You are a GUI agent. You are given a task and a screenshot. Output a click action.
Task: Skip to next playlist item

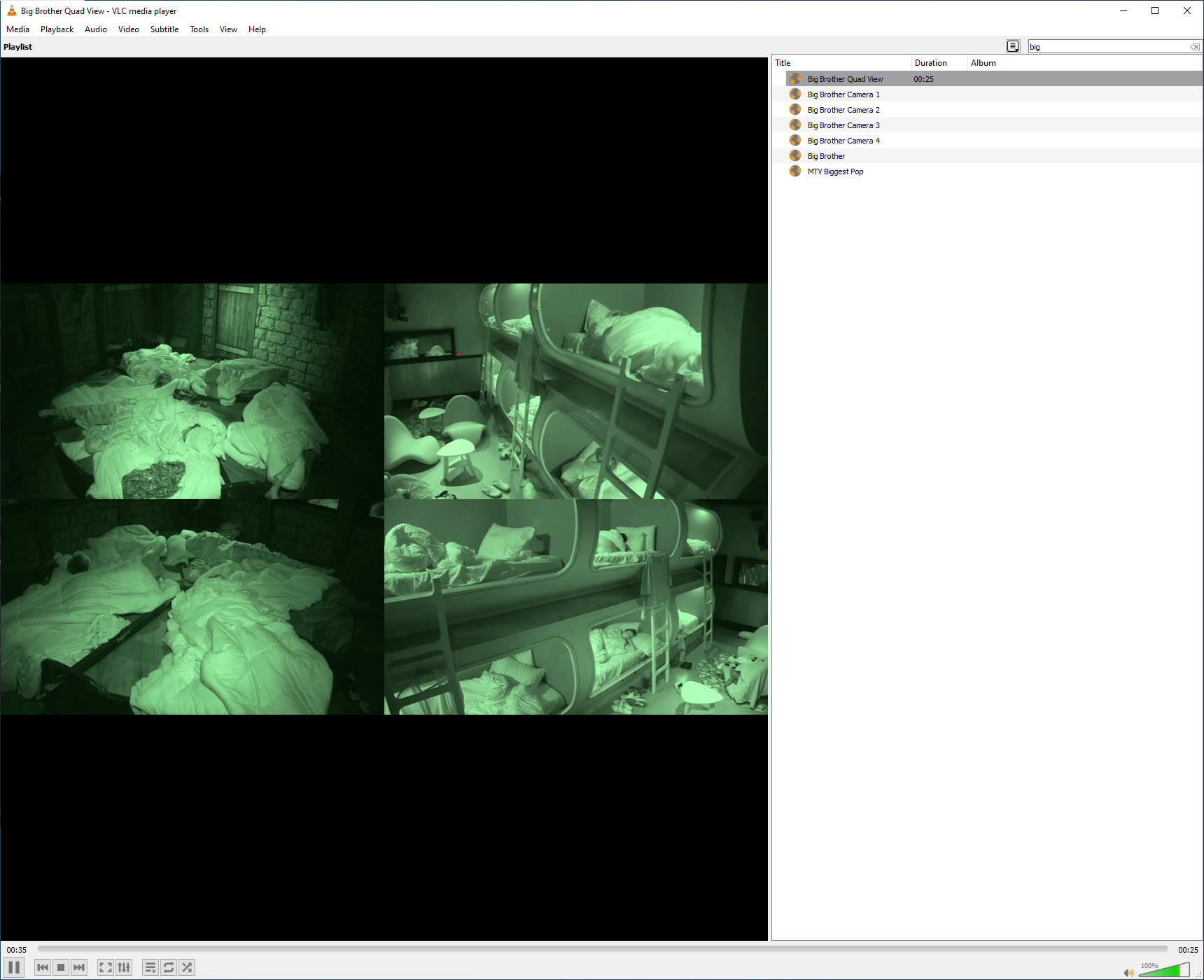pyautogui.click(x=79, y=967)
